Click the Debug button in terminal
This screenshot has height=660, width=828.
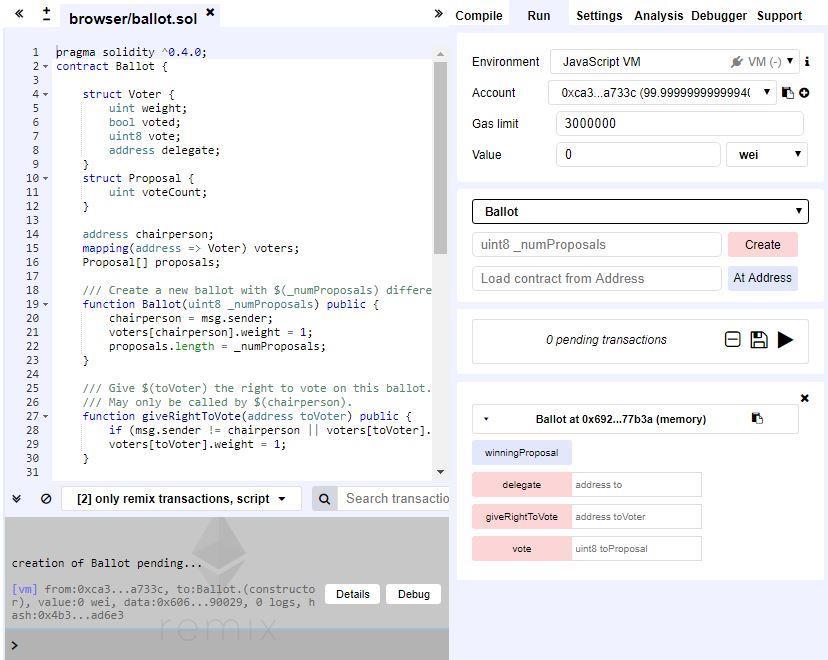coord(413,594)
